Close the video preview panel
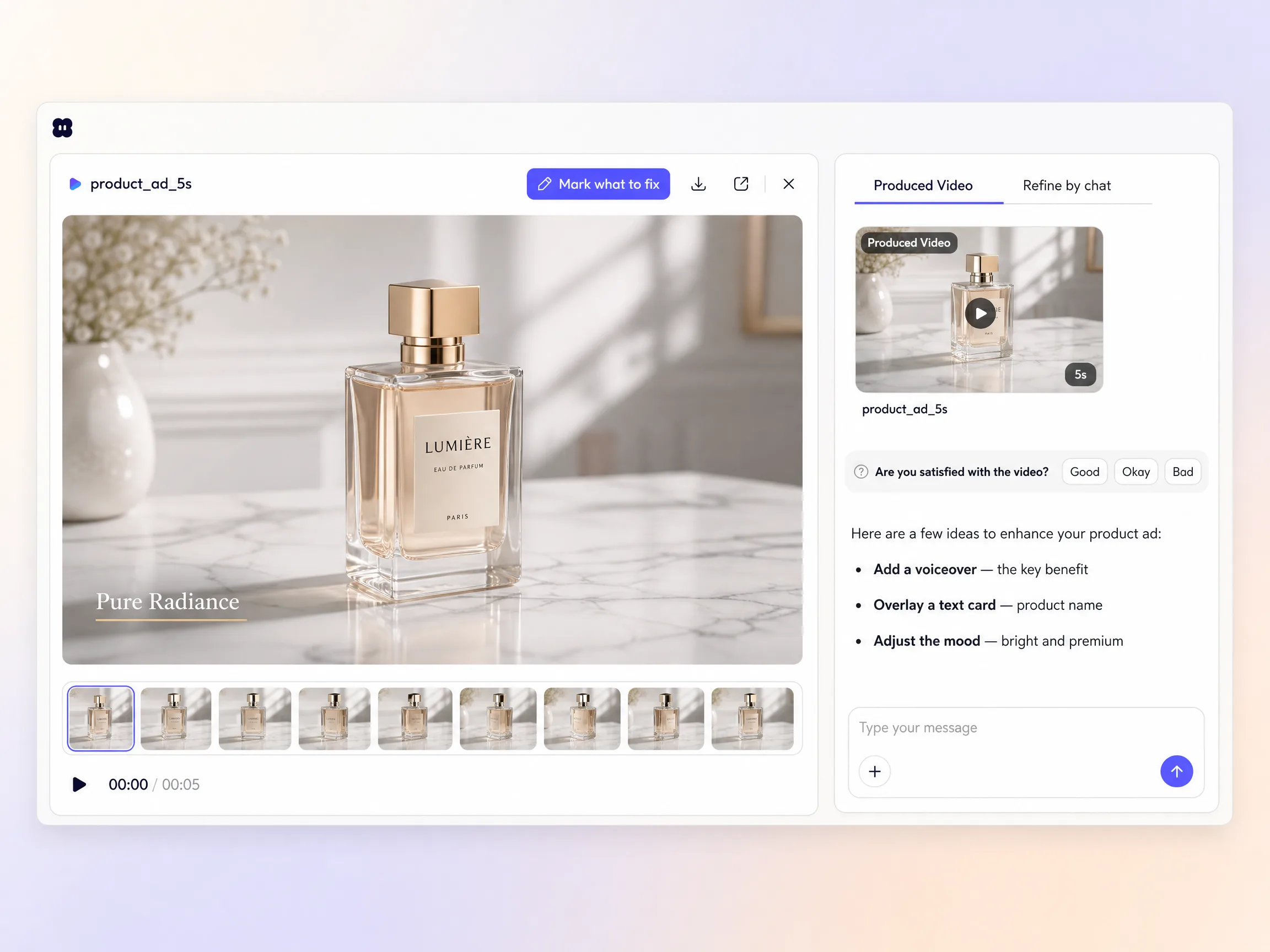1270x952 pixels. click(789, 183)
